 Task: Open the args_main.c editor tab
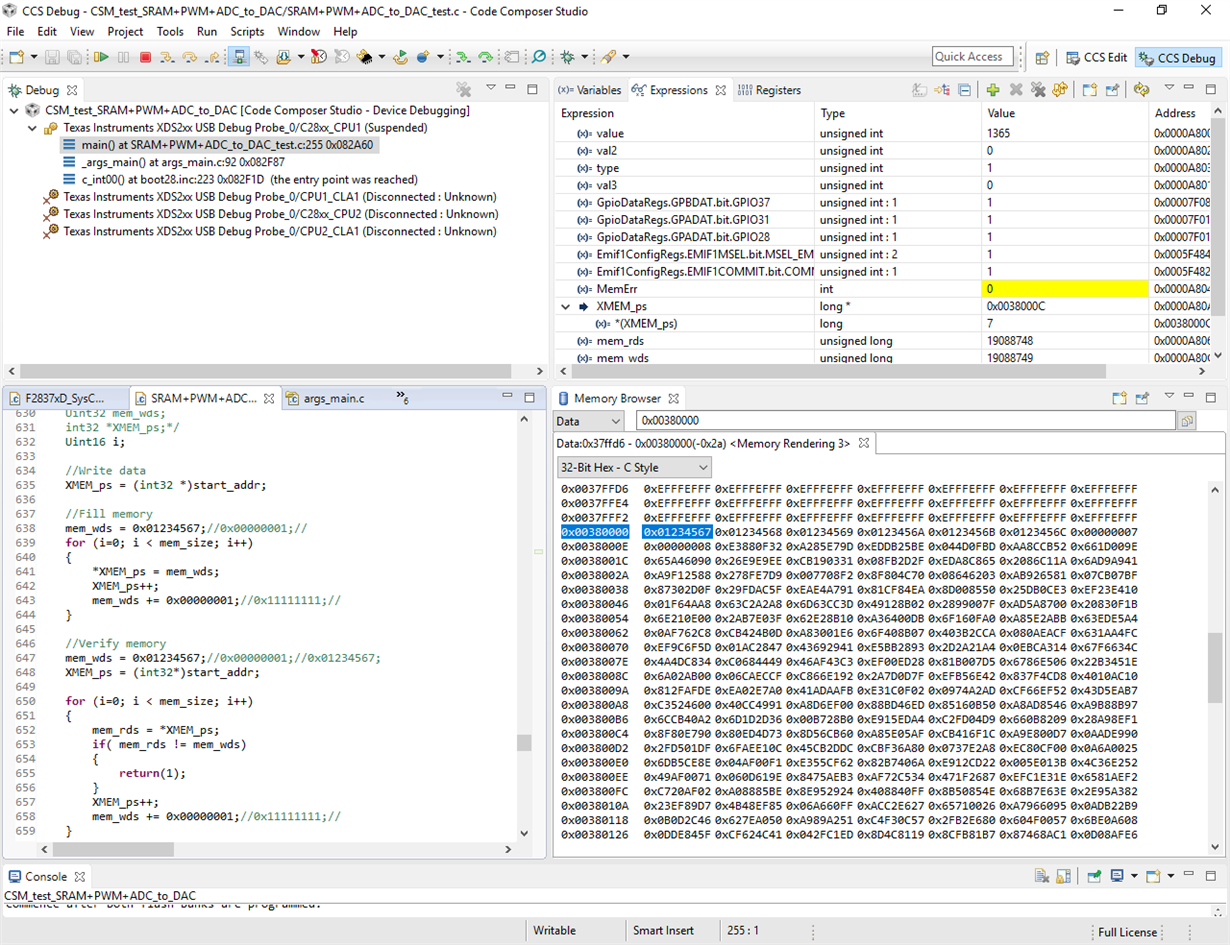point(325,398)
